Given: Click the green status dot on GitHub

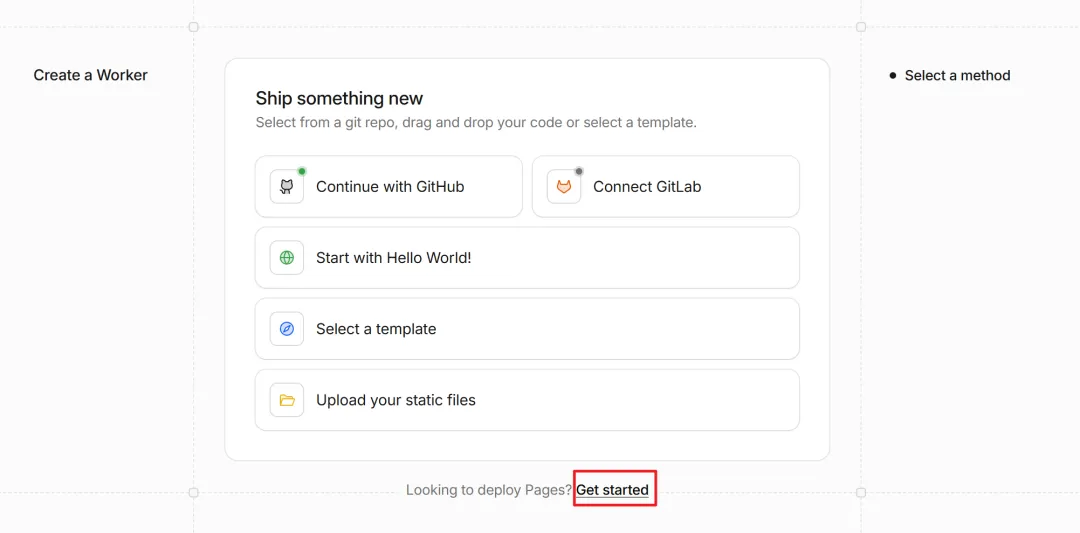Looking at the screenshot, I should [x=302, y=171].
